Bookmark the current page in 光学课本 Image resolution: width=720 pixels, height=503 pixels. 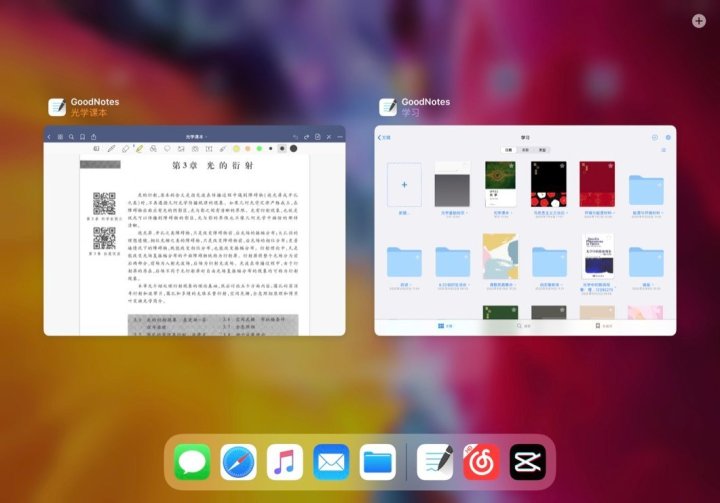pos(83,137)
